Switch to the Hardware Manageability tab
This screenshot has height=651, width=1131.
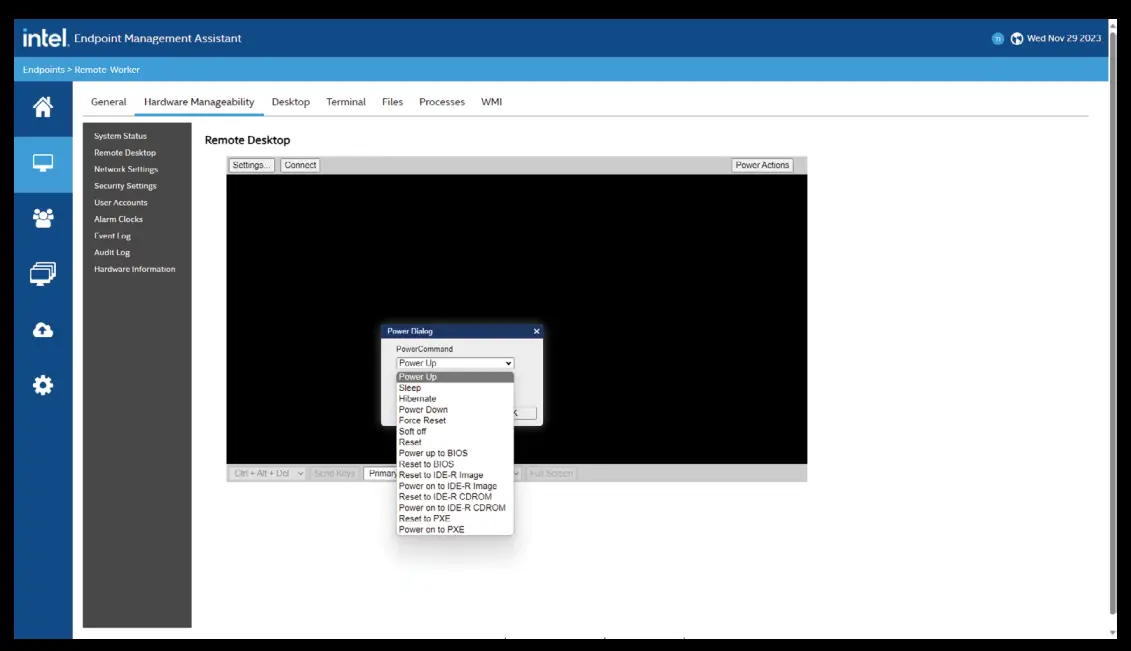click(199, 102)
